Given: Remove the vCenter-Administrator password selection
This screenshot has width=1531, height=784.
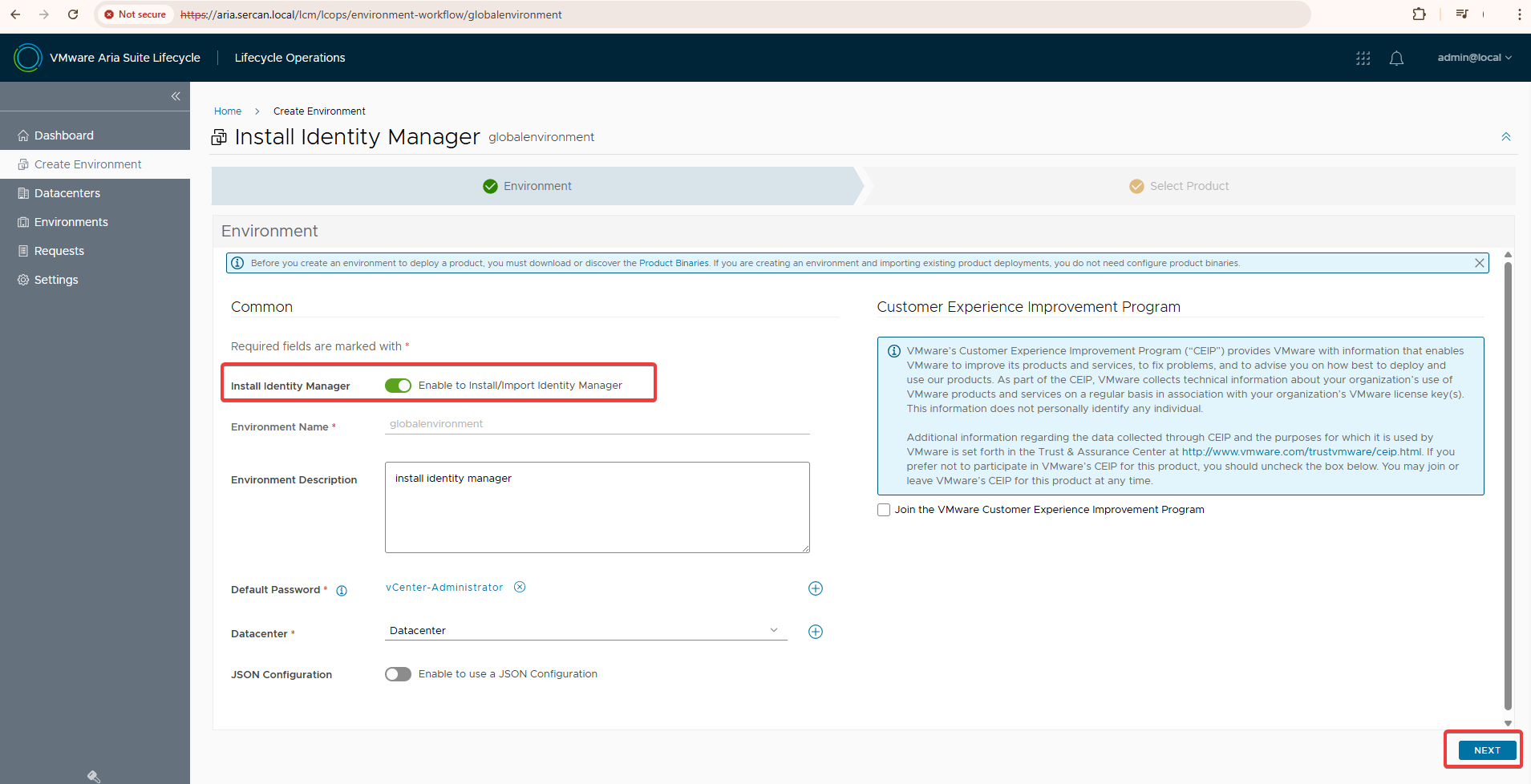Looking at the screenshot, I should point(520,587).
